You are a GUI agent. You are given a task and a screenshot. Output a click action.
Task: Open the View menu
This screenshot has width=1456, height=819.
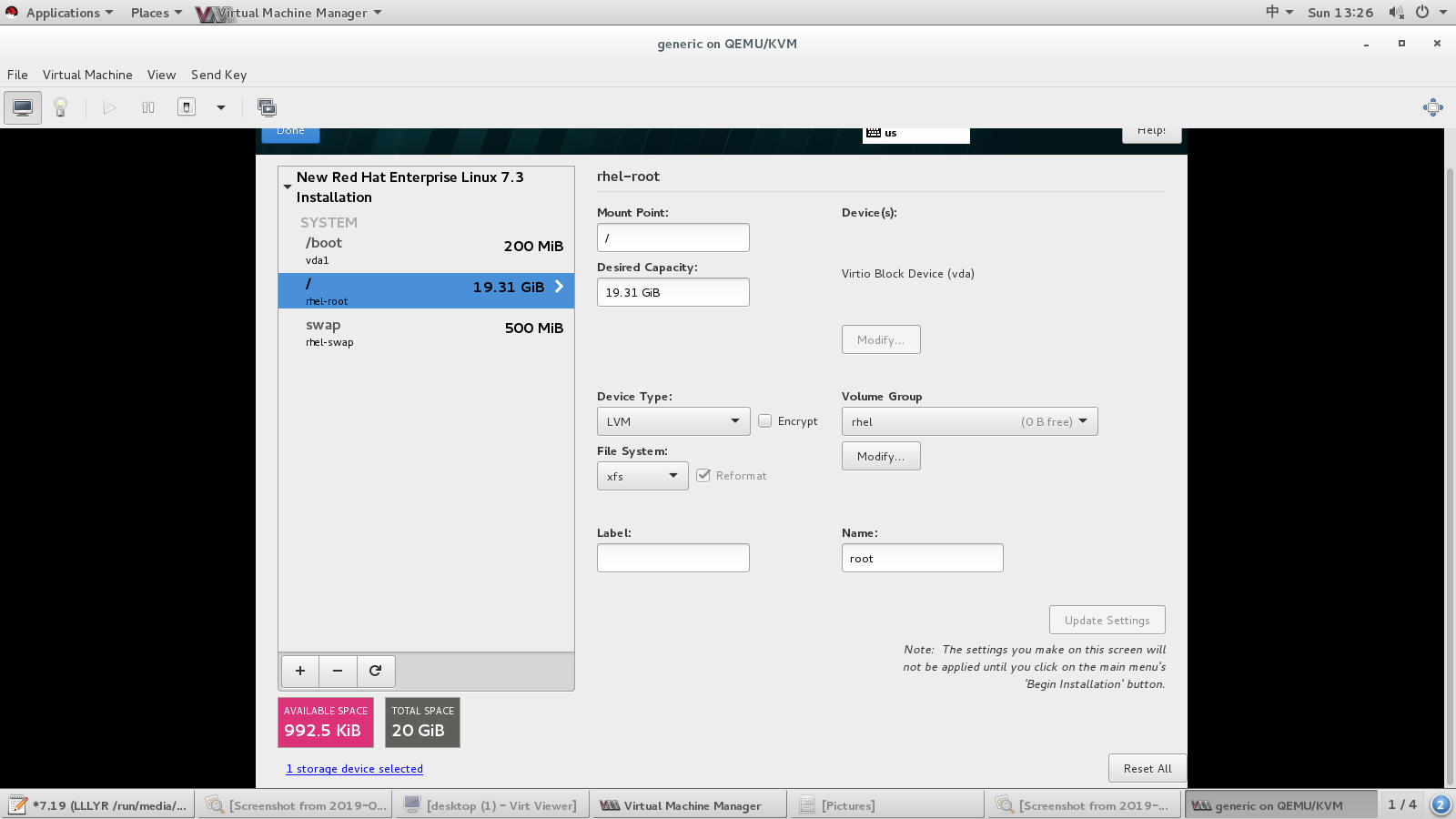click(161, 75)
